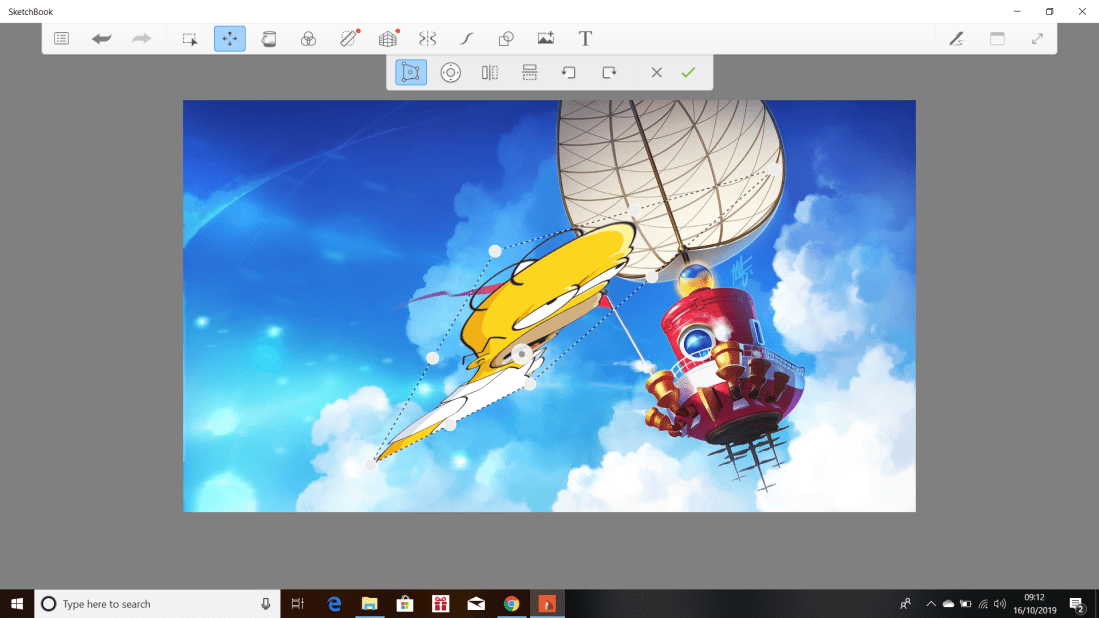Flip the selection horizontally

[x=488, y=72]
